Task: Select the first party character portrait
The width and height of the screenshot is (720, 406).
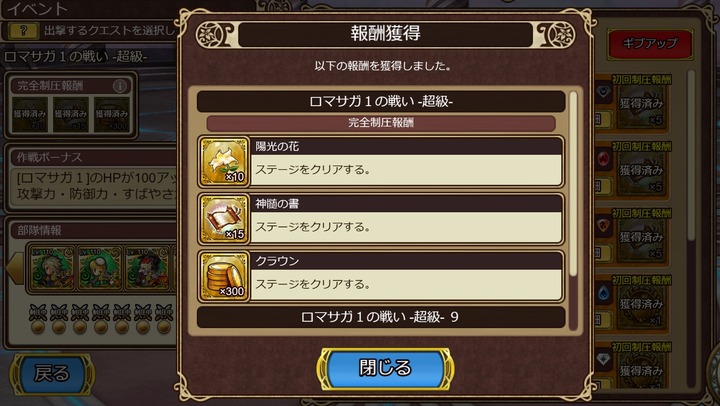Action: [x=51, y=269]
